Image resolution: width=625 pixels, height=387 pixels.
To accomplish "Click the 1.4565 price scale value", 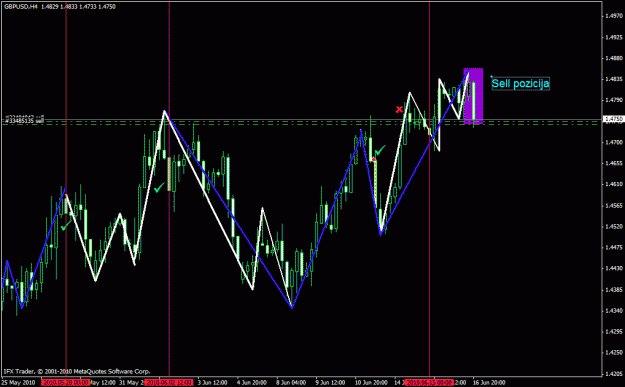I will click(614, 206).
